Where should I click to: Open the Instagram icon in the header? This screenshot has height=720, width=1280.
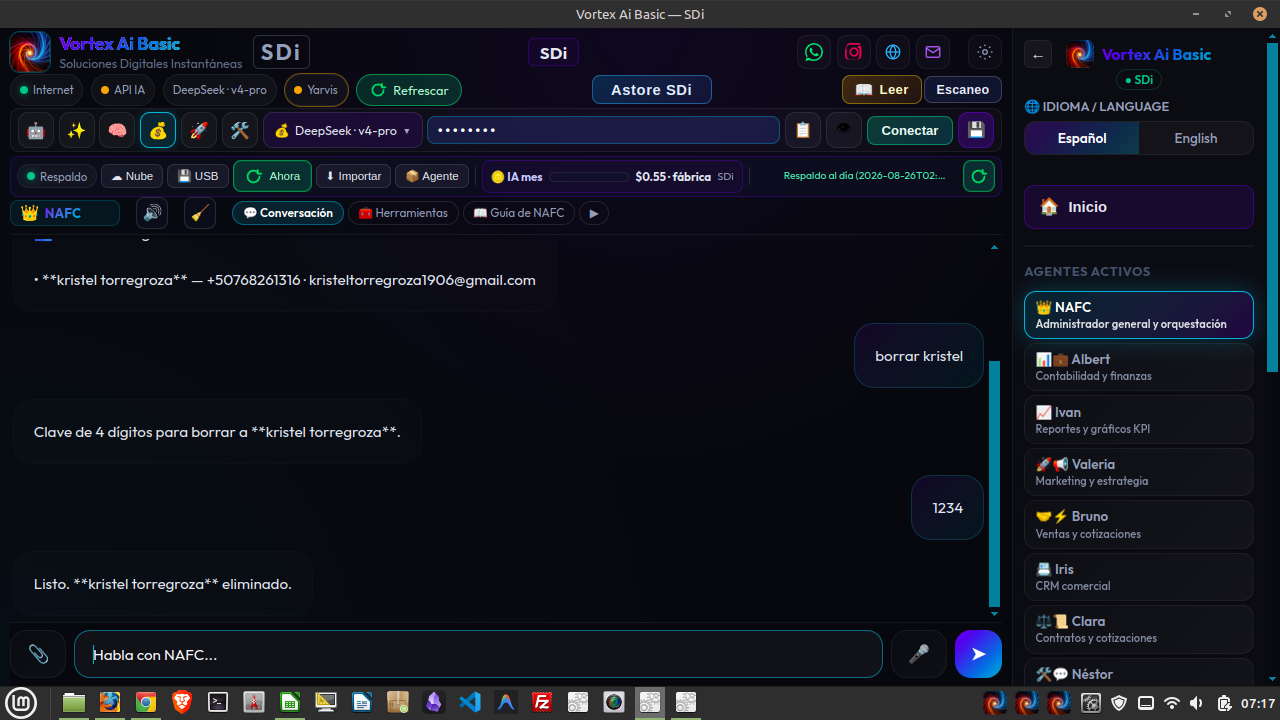pyautogui.click(x=853, y=52)
